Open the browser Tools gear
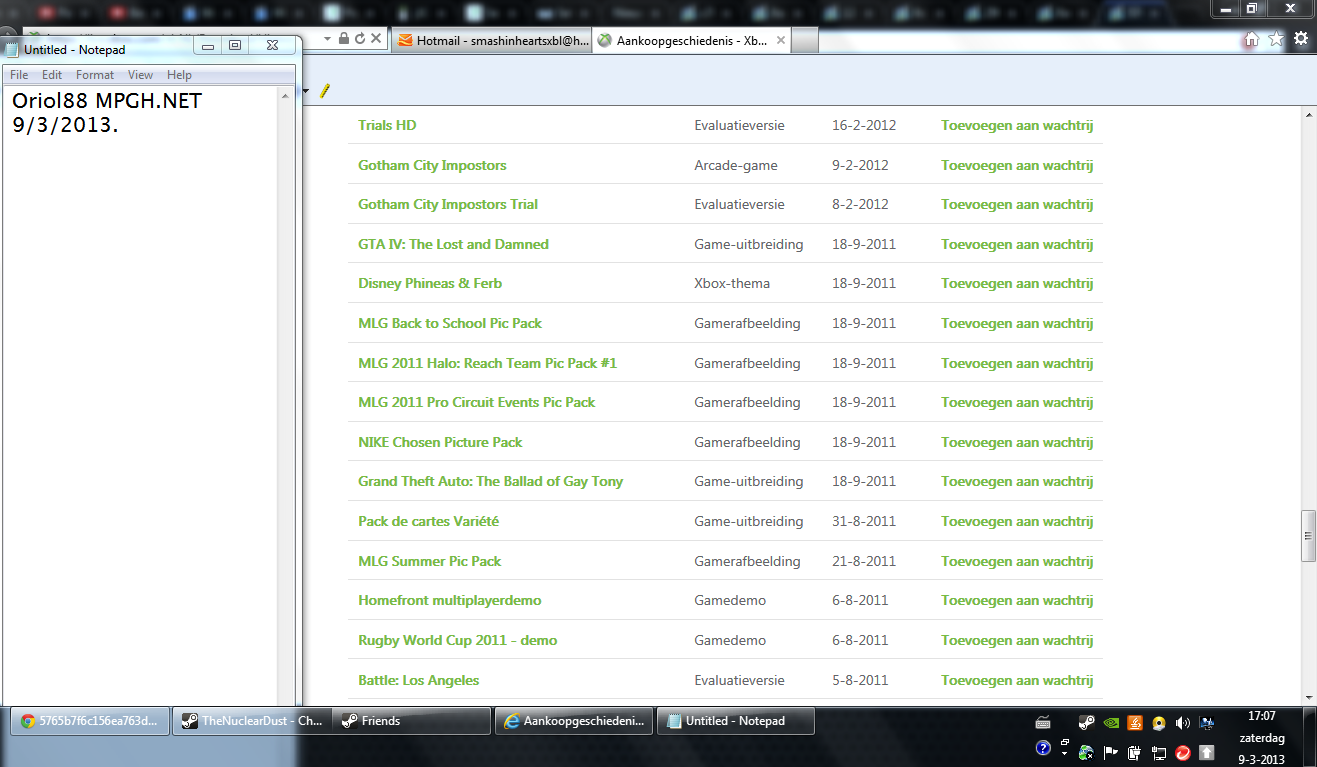Image resolution: width=1317 pixels, height=767 pixels. 1301,39
